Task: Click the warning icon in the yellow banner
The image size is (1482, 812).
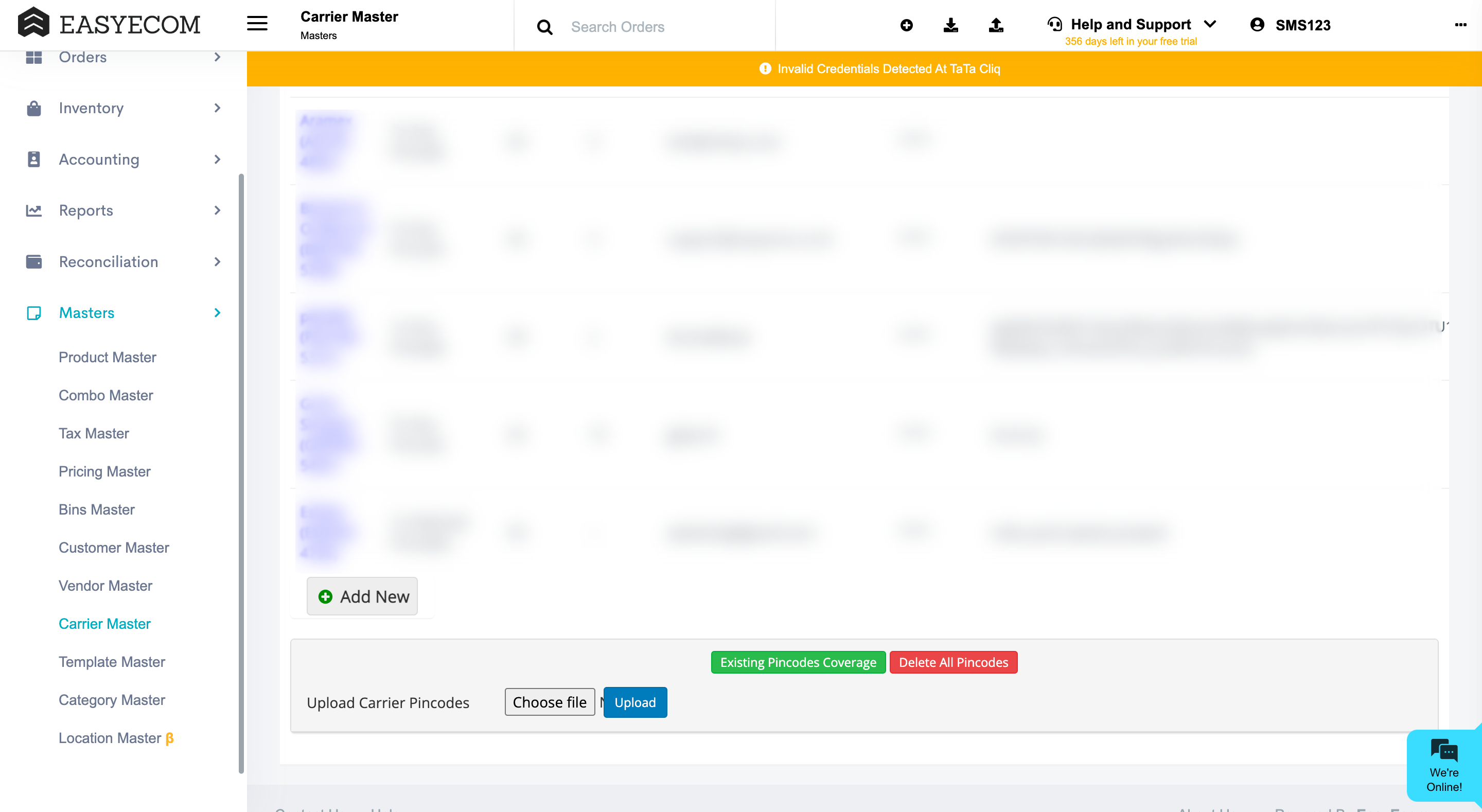Action: pyautogui.click(x=765, y=69)
